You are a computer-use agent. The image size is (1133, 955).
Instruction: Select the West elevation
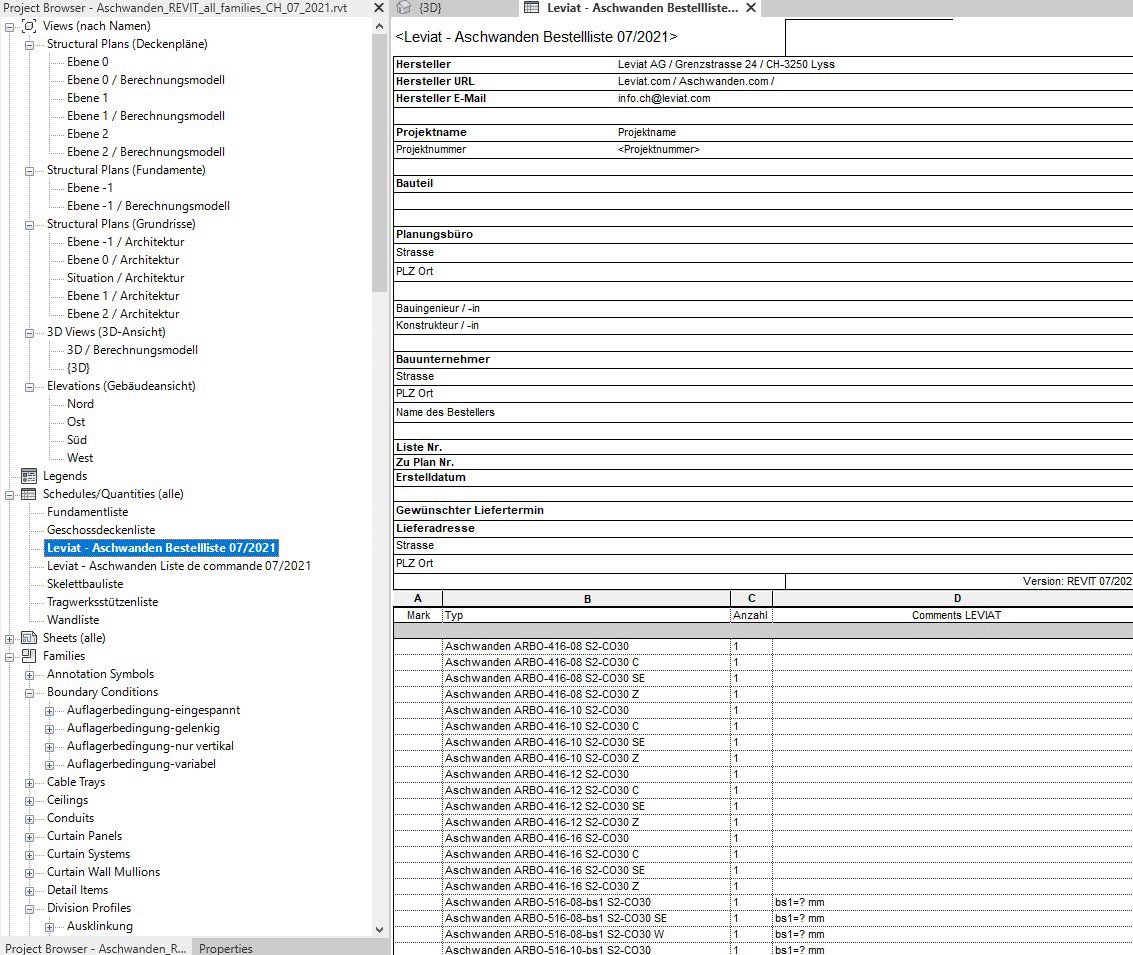tap(79, 458)
